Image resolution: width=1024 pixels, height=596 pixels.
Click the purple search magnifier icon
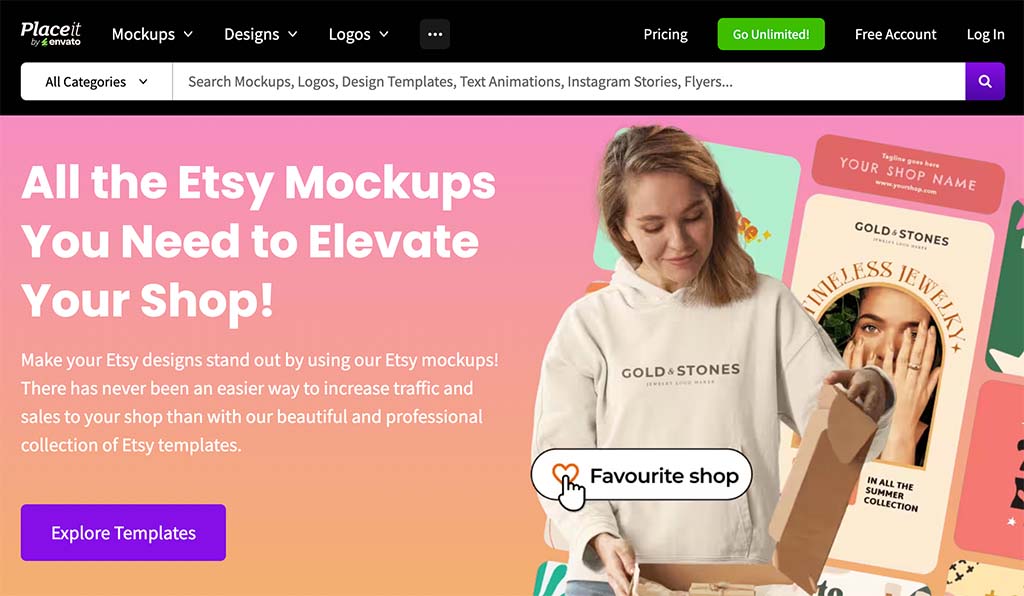[985, 82]
